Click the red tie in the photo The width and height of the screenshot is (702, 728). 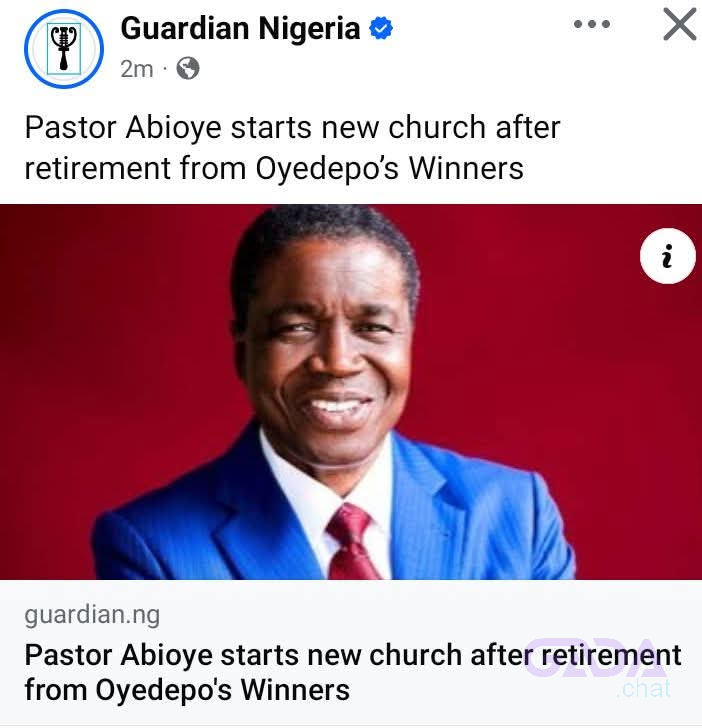coord(352,542)
